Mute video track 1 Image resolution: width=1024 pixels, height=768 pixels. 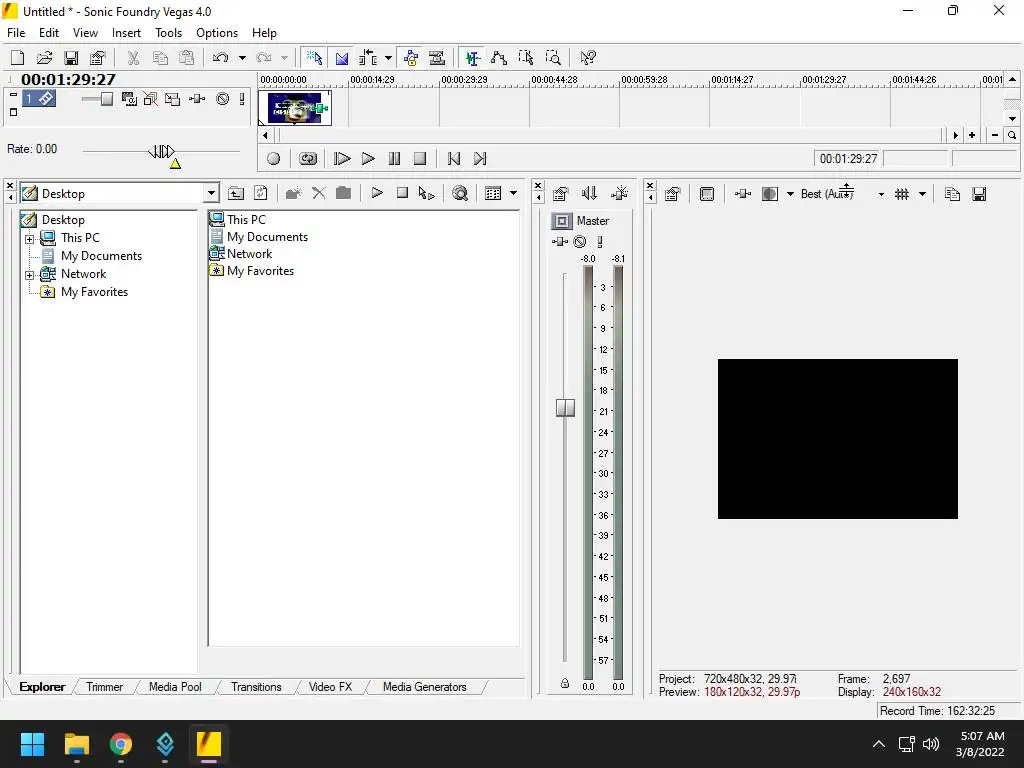pos(223,99)
